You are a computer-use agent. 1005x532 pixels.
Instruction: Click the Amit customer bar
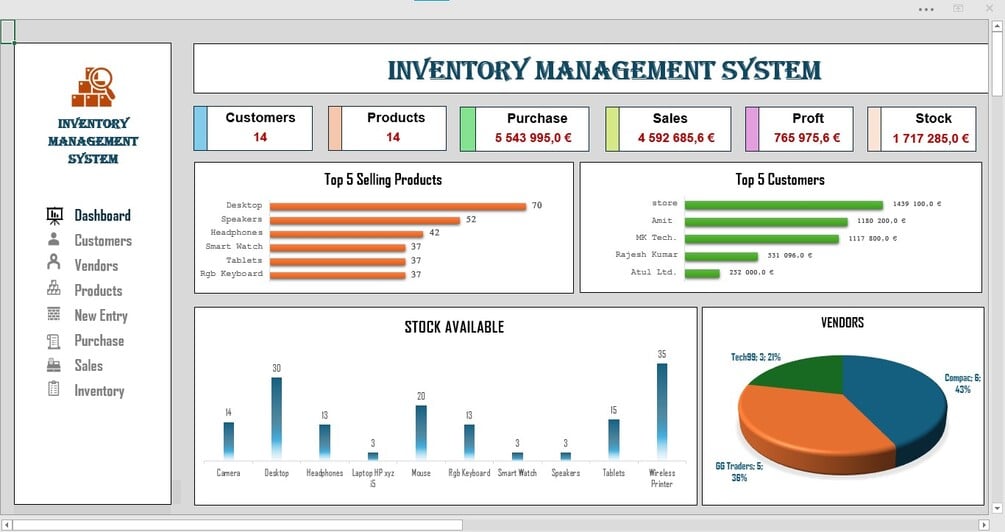pyautogui.click(x=766, y=222)
